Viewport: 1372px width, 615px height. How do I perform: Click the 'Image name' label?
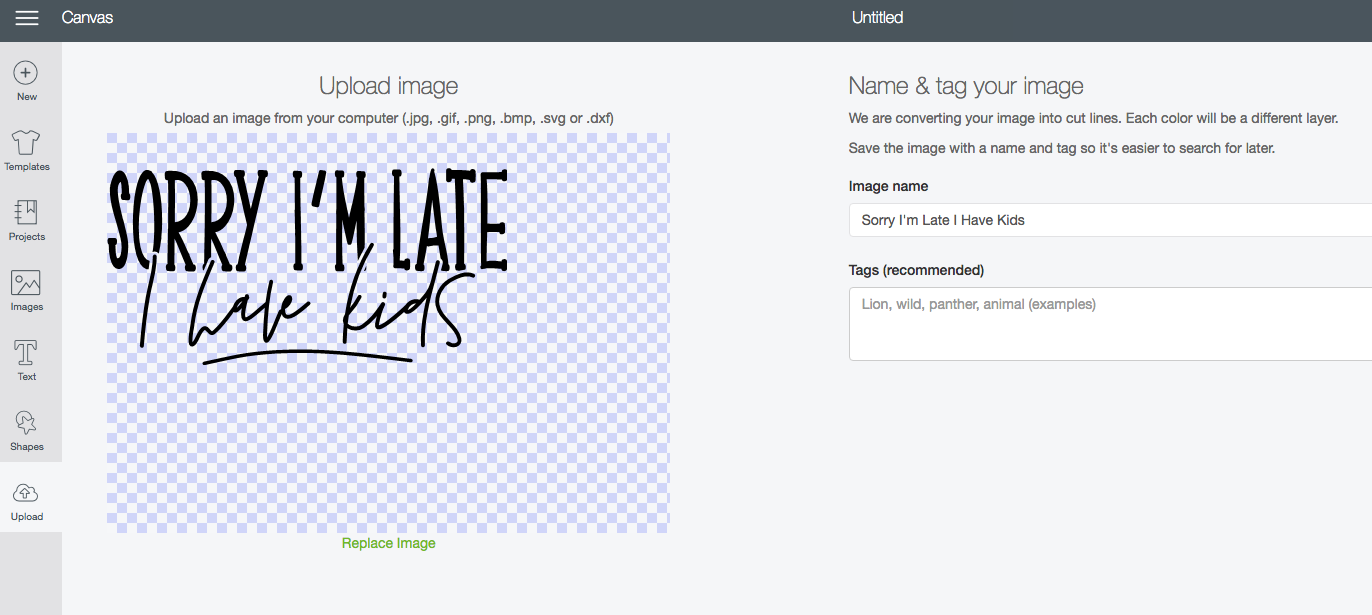[x=888, y=186]
